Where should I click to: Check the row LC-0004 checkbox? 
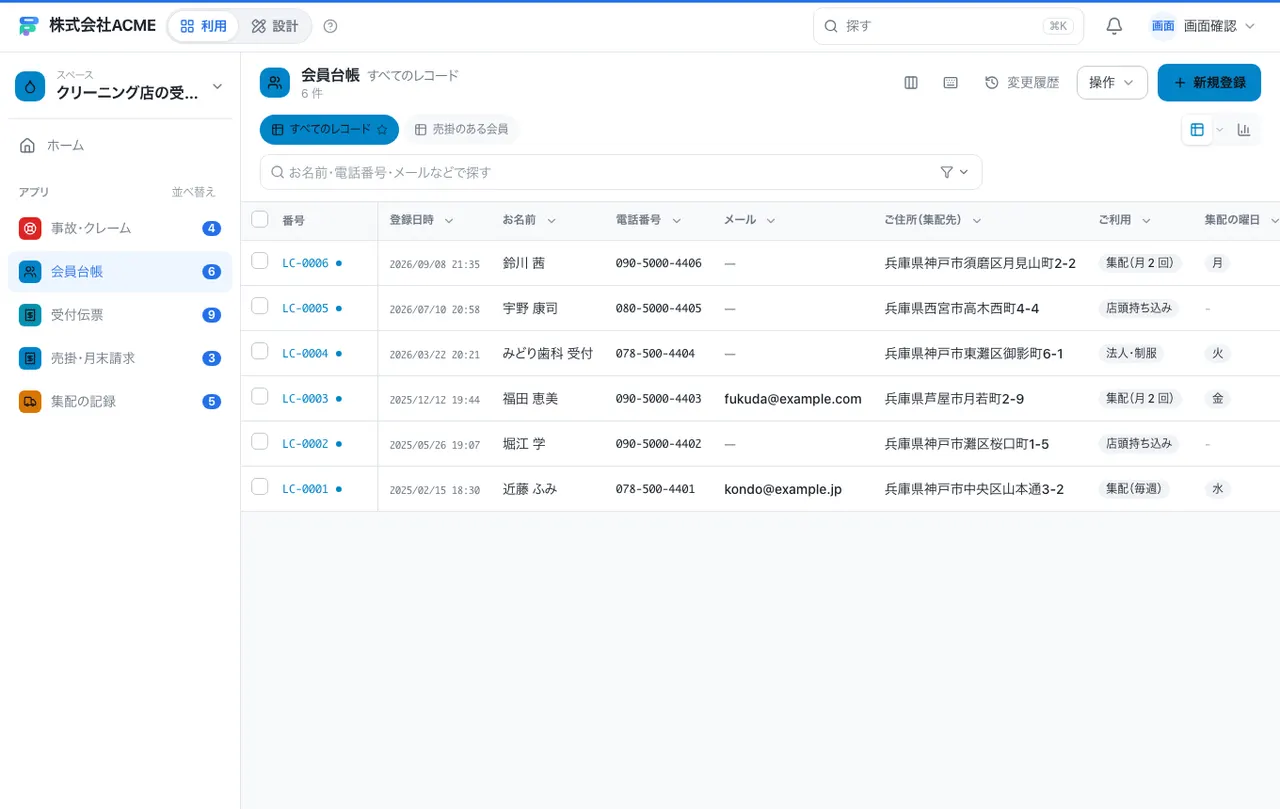[260, 351]
